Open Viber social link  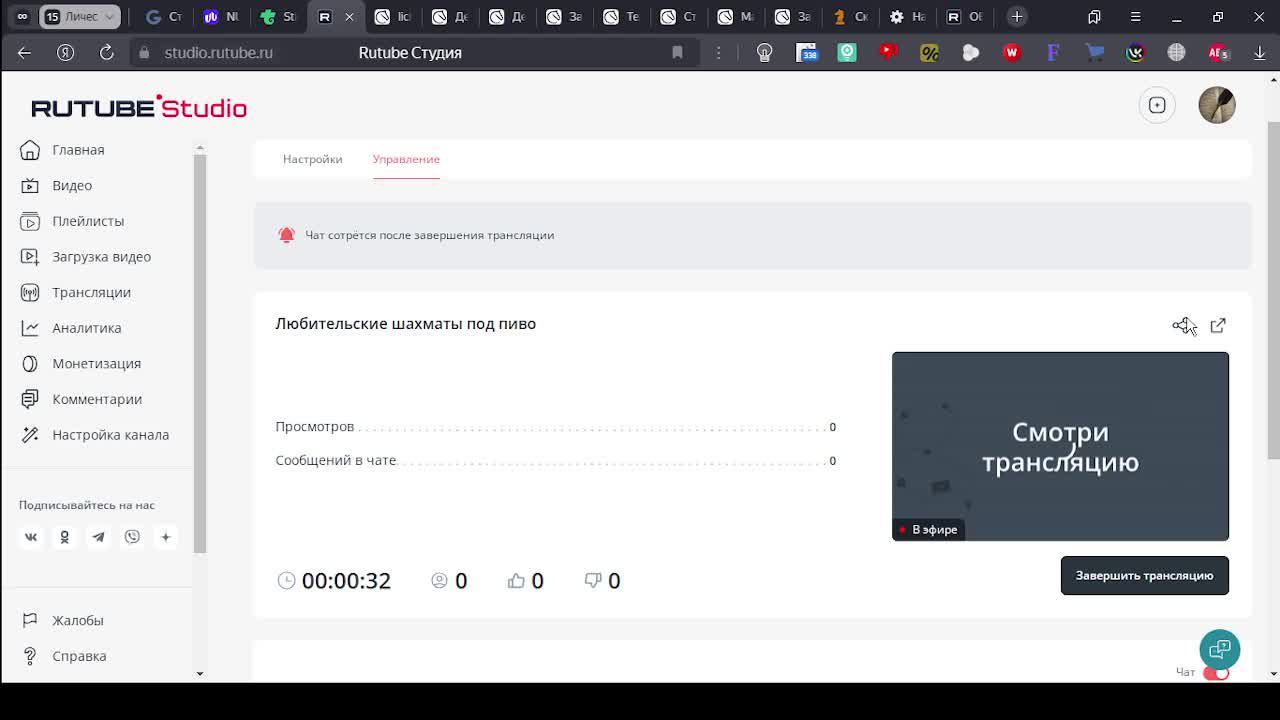tap(132, 537)
